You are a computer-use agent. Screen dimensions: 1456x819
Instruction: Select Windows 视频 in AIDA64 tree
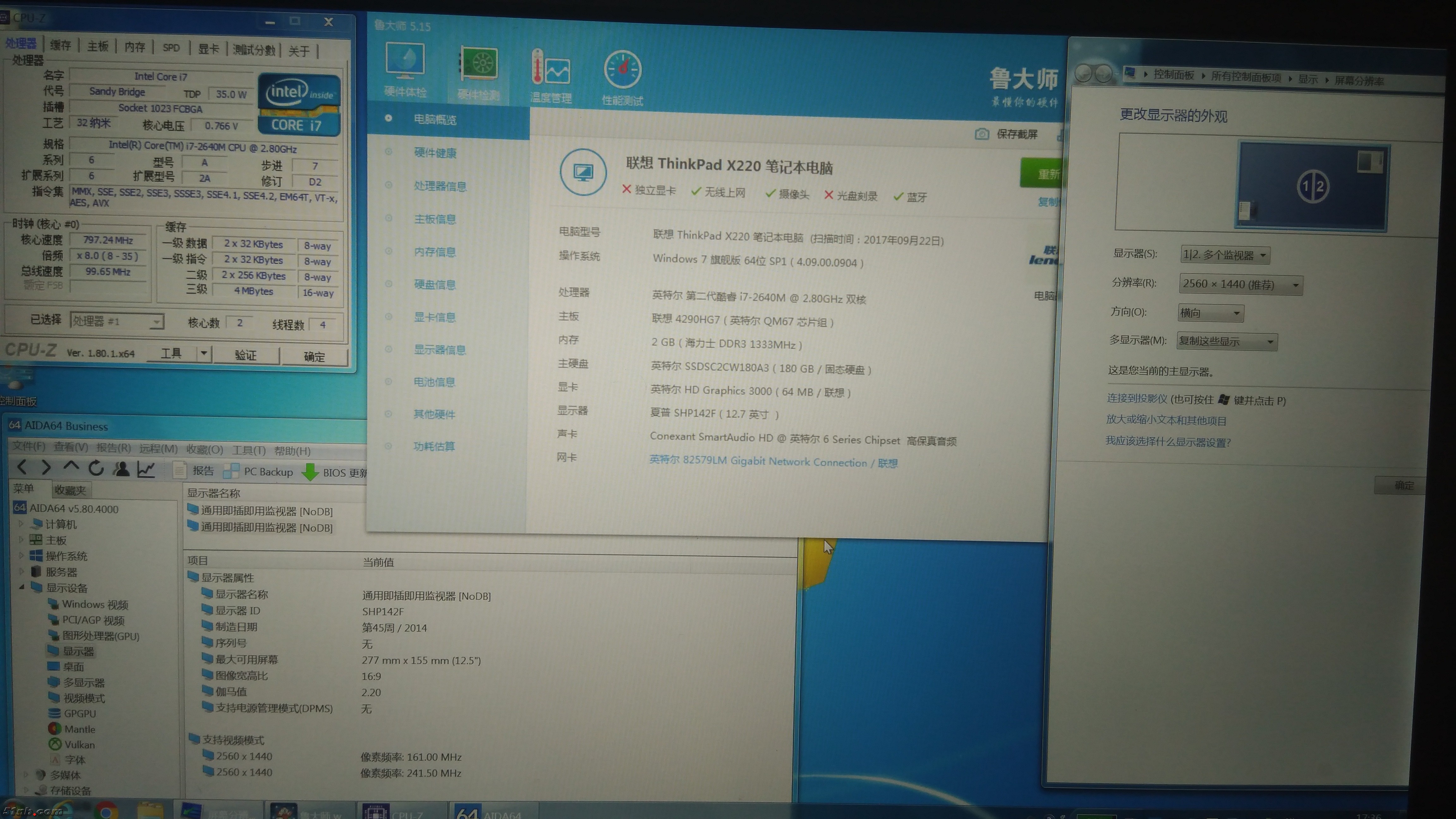click(88, 604)
